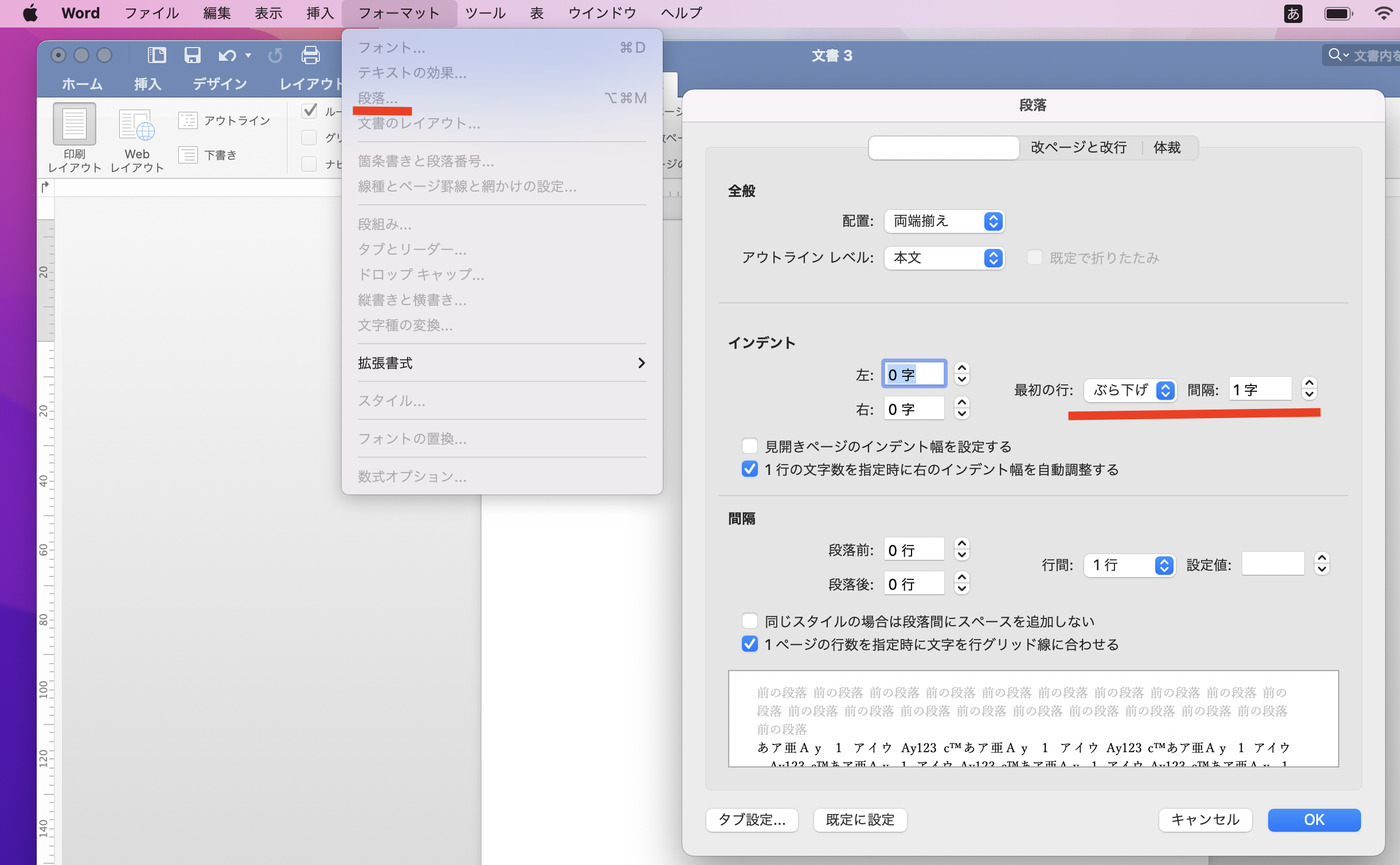The width and height of the screenshot is (1400, 865).
Task: Click the 右 indent input field
Action: point(914,408)
